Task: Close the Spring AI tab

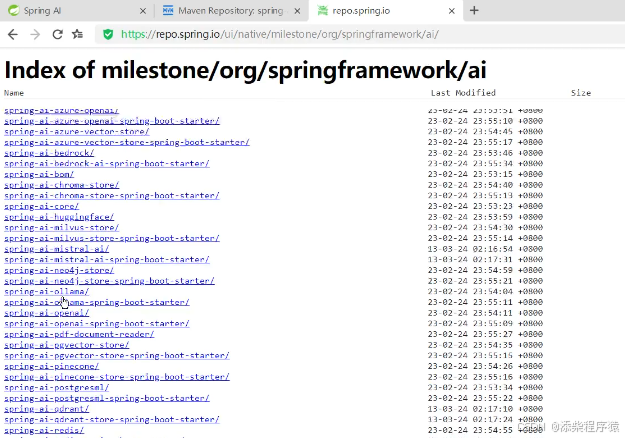Action: [x=143, y=11]
